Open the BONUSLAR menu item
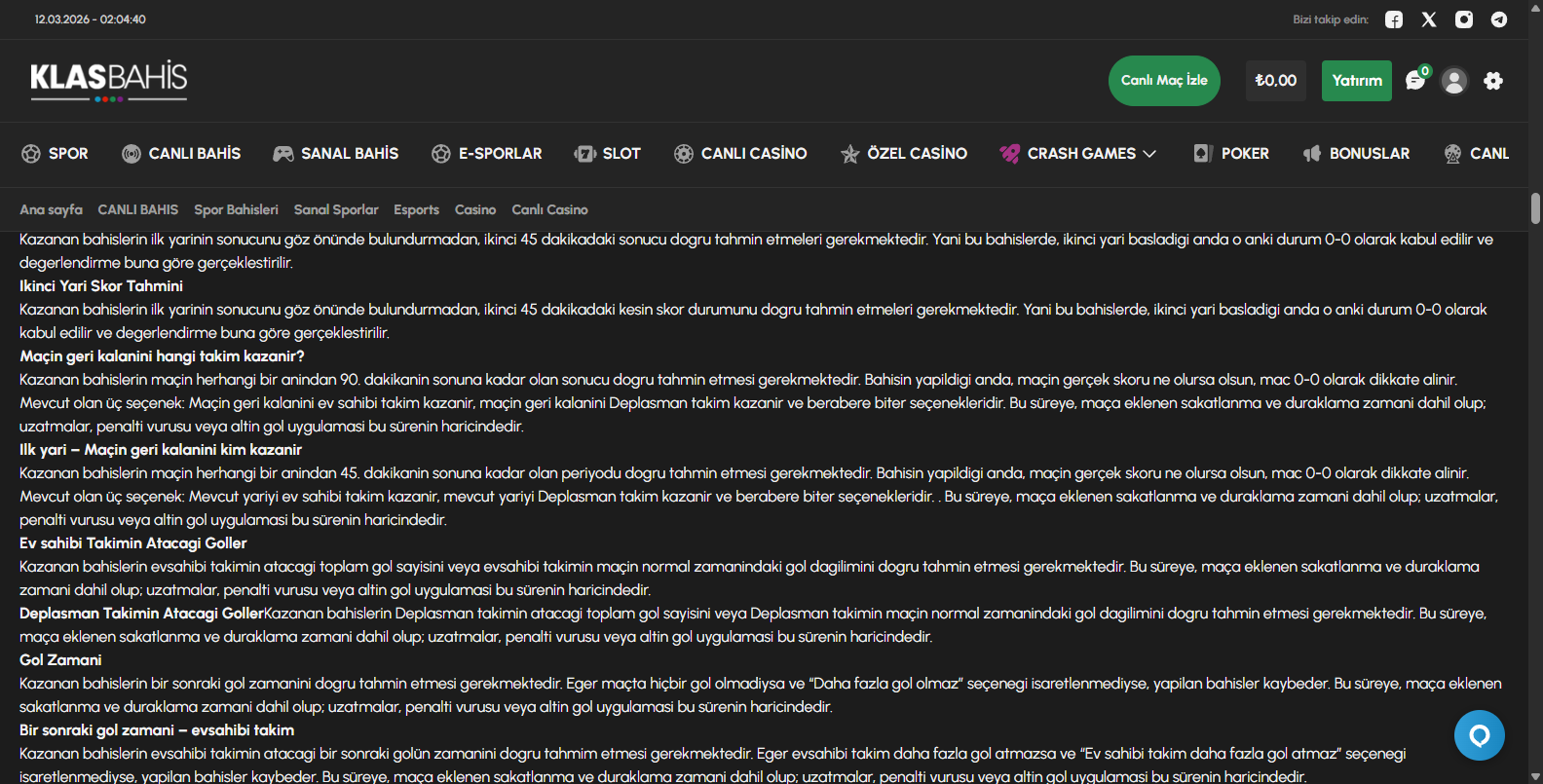Image resolution: width=1543 pixels, height=784 pixels. point(1356,154)
